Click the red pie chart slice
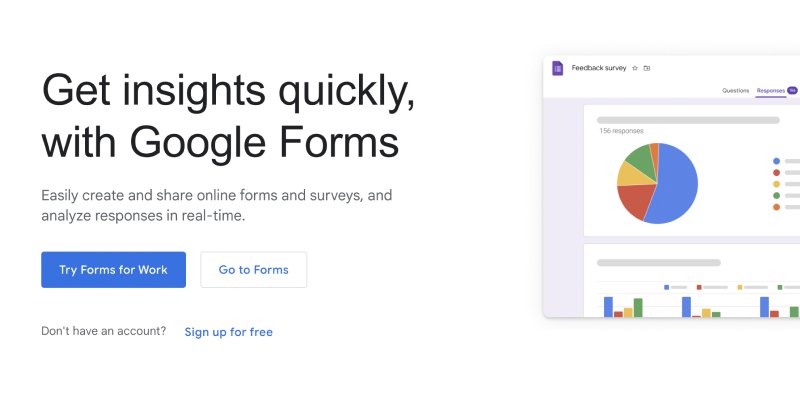 pyautogui.click(x=635, y=200)
